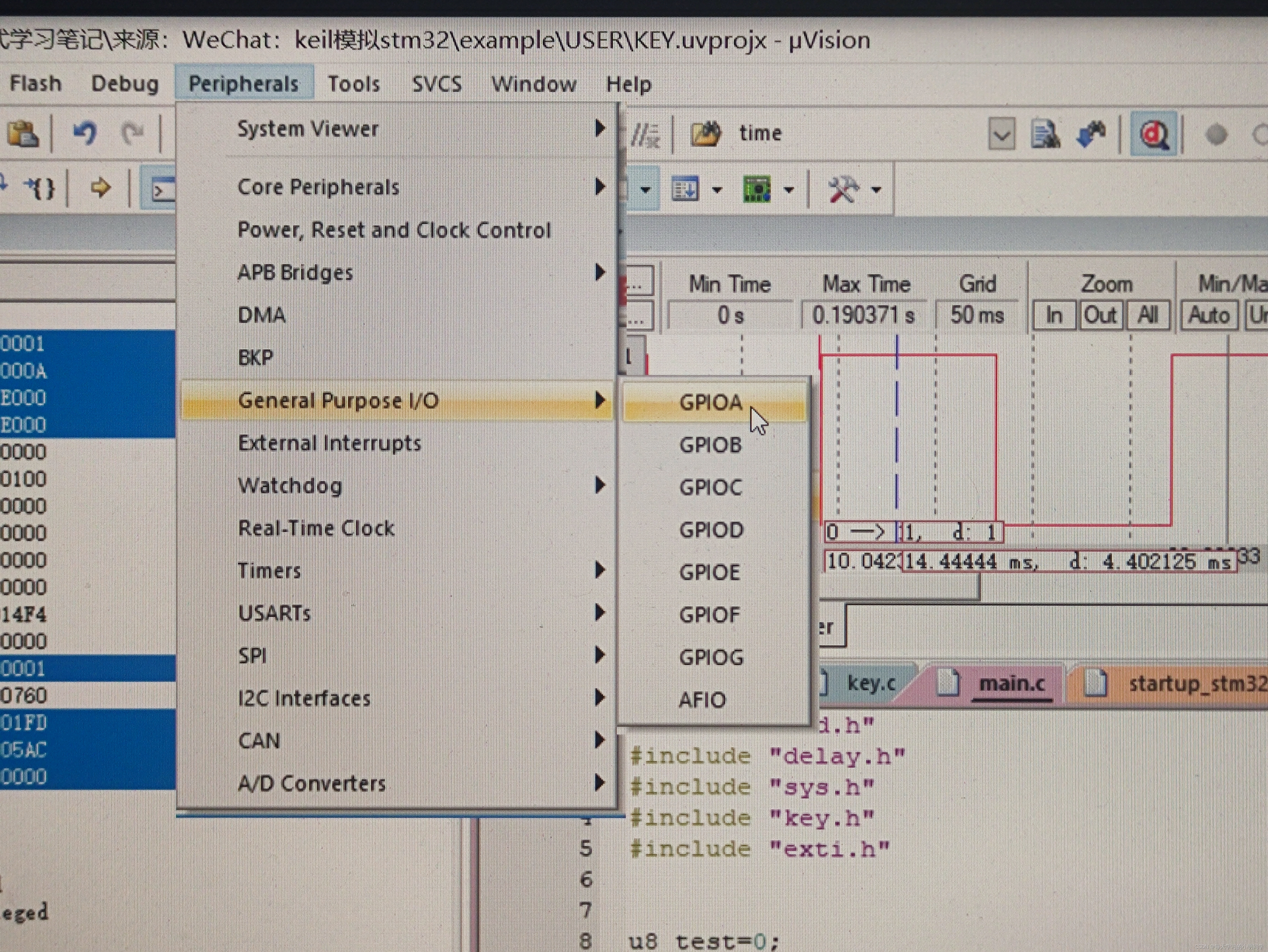Screen dimensions: 1268x952
Task: Click Zoom All button
Action: 1148,315
